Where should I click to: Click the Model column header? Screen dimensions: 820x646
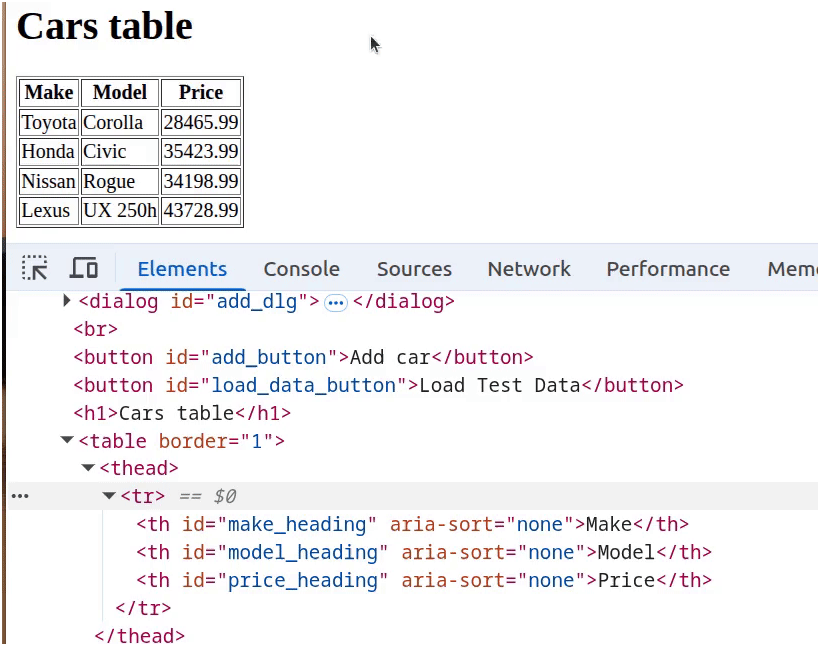click(120, 92)
